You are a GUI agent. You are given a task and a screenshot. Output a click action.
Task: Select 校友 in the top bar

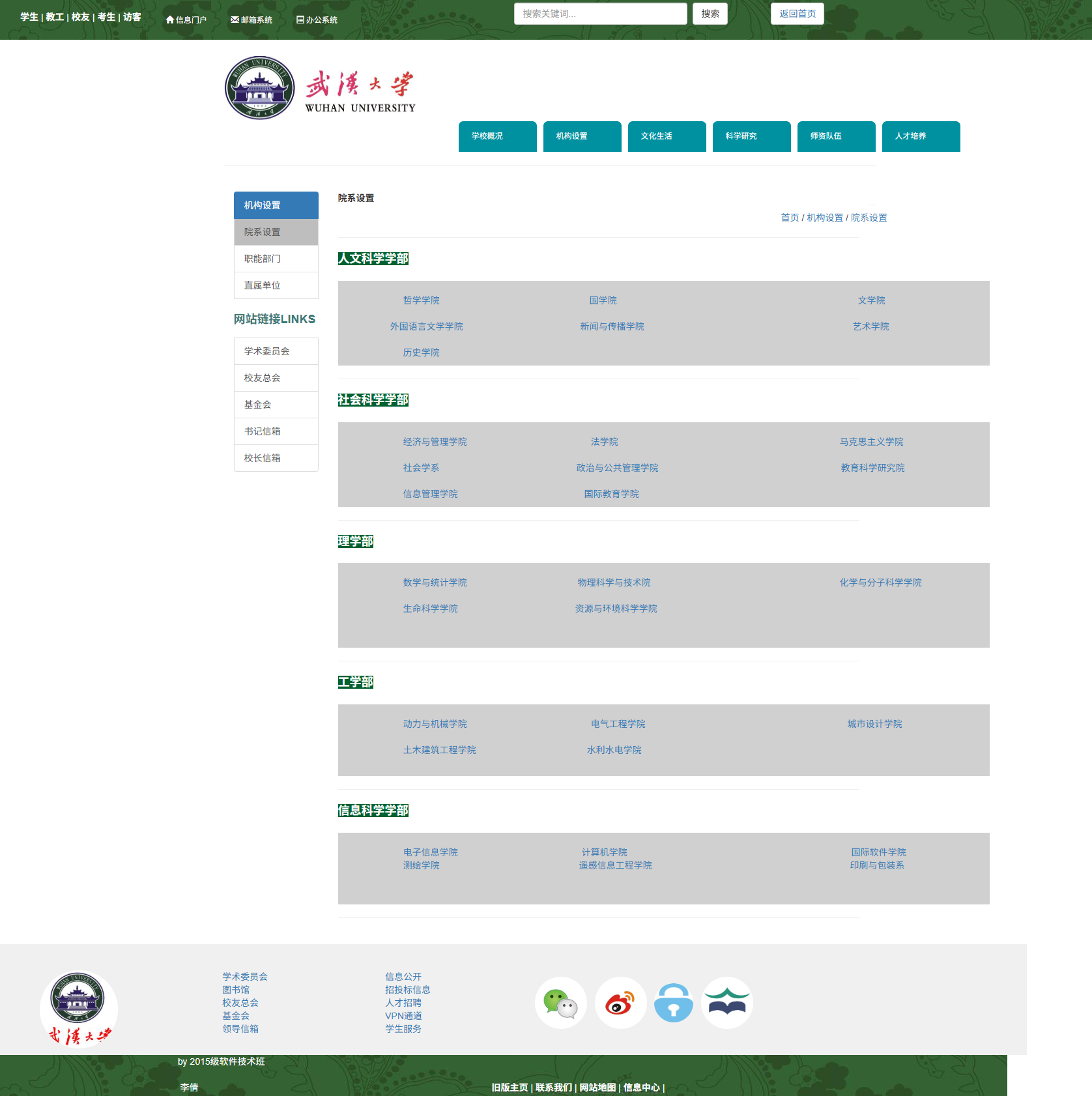(81, 17)
